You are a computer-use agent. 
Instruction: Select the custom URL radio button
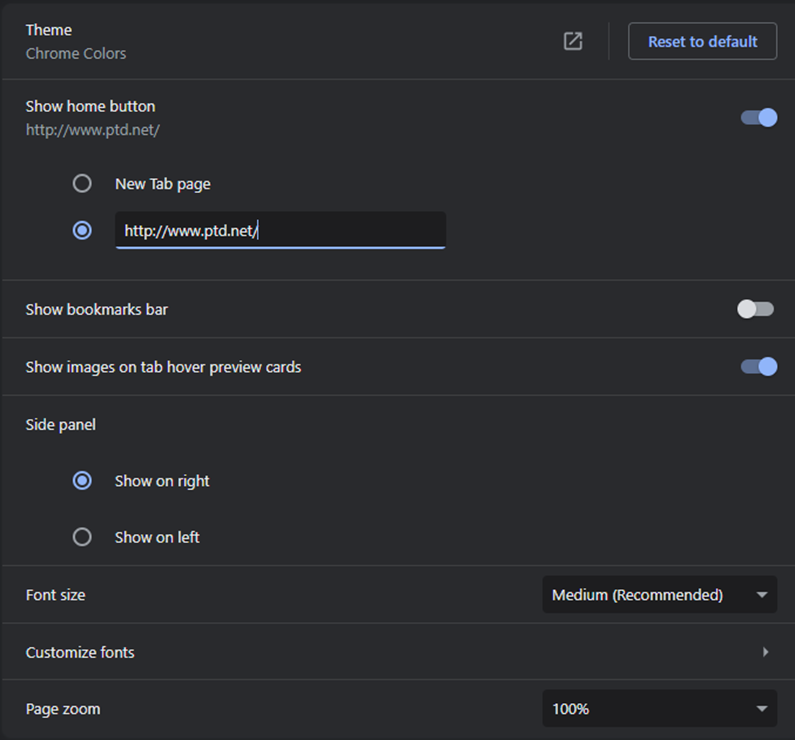pos(82,231)
